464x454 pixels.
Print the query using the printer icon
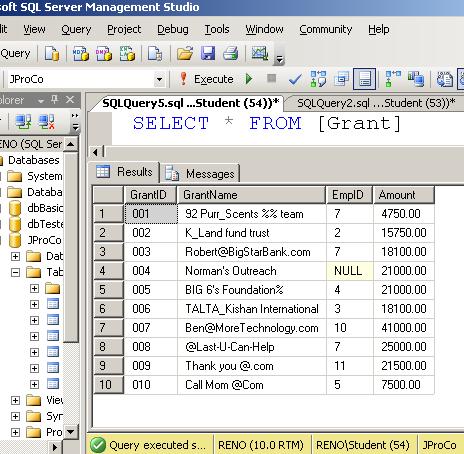(230, 54)
